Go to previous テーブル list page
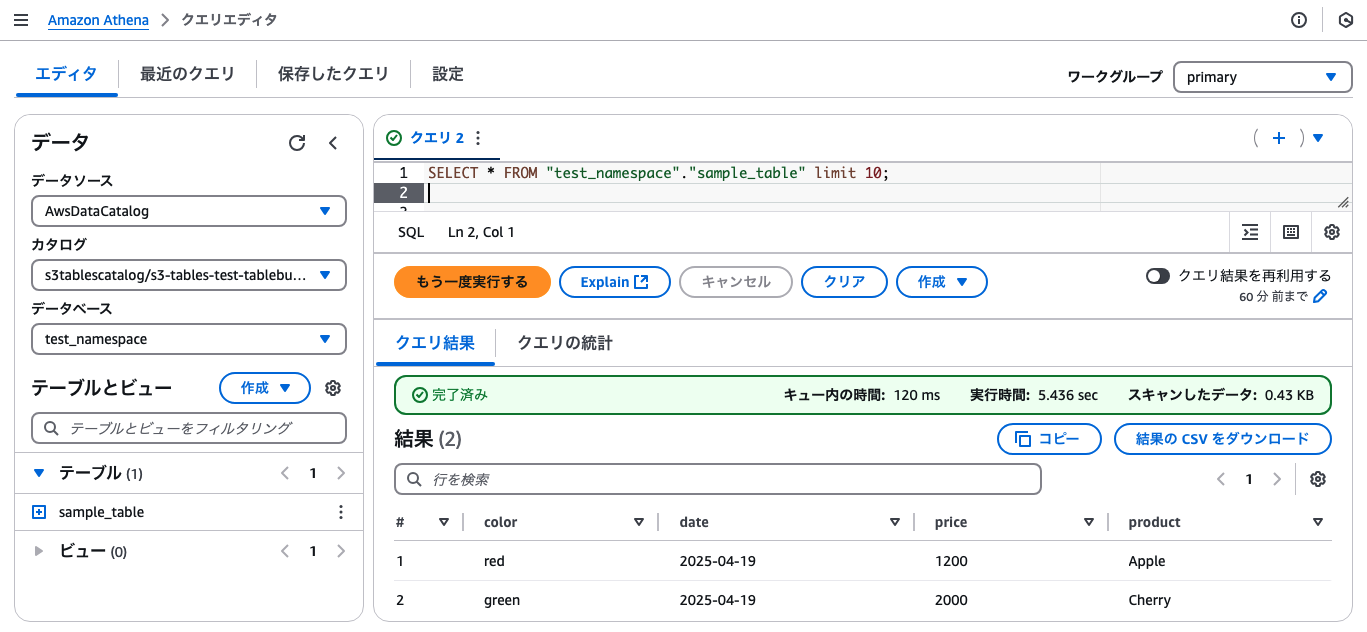The height and width of the screenshot is (632, 1367). tap(285, 473)
